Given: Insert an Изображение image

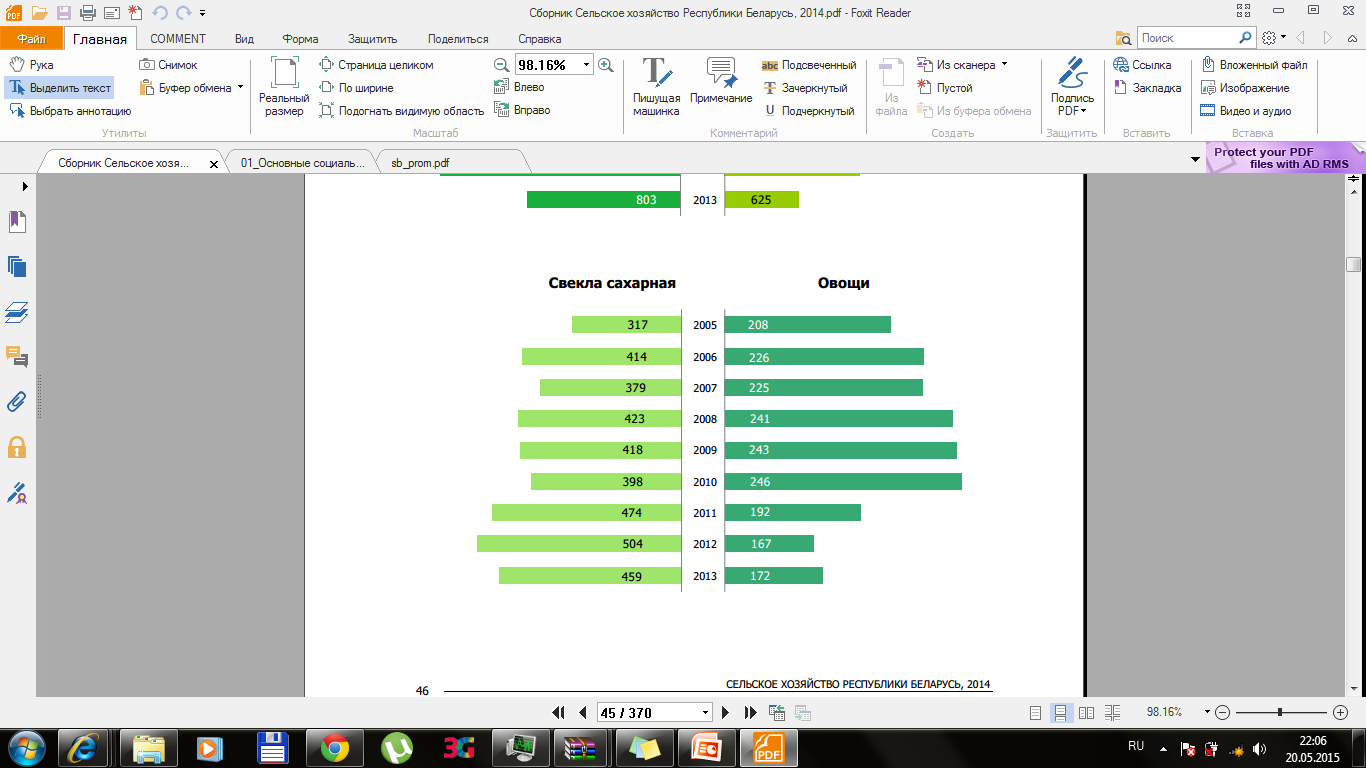Looking at the screenshot, I should [x=1245, y=88].
